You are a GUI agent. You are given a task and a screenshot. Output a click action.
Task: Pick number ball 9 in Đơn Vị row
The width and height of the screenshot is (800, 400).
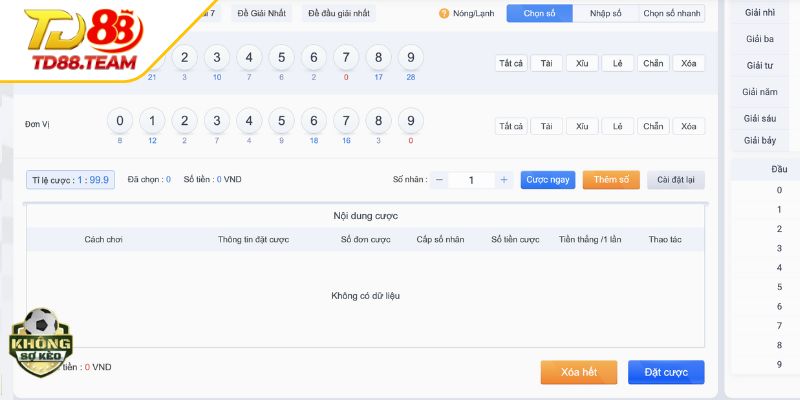(x=410, y=122)
